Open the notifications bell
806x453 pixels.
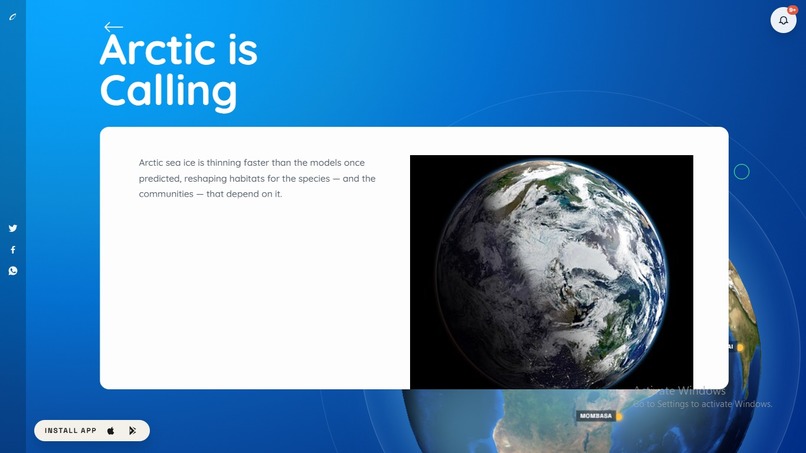tap(783, 20)
